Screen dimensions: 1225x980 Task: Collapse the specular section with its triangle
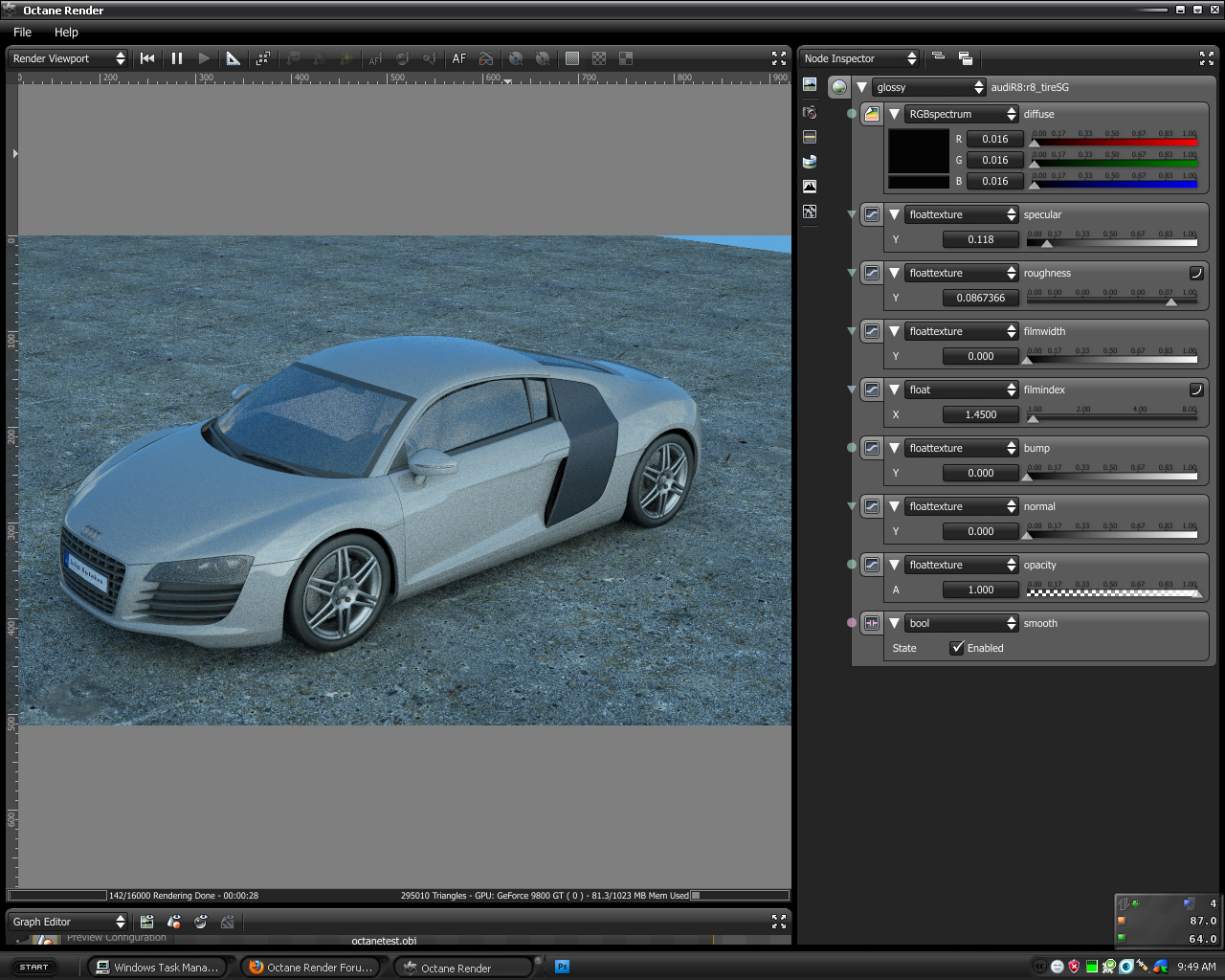[x=894, y=214]
